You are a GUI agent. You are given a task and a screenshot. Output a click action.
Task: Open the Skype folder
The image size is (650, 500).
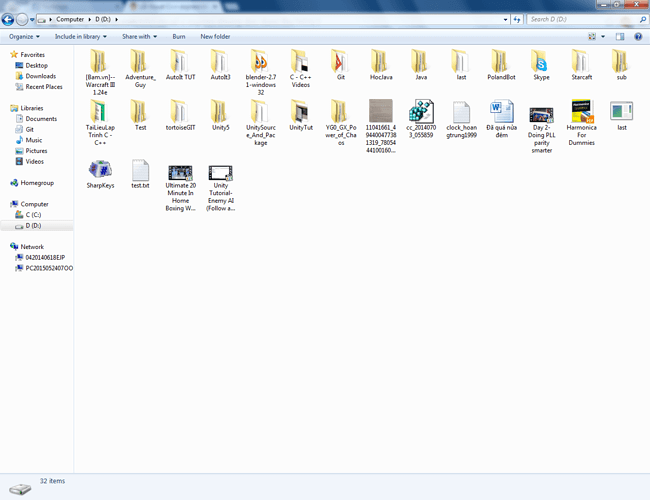click(541, 60)
